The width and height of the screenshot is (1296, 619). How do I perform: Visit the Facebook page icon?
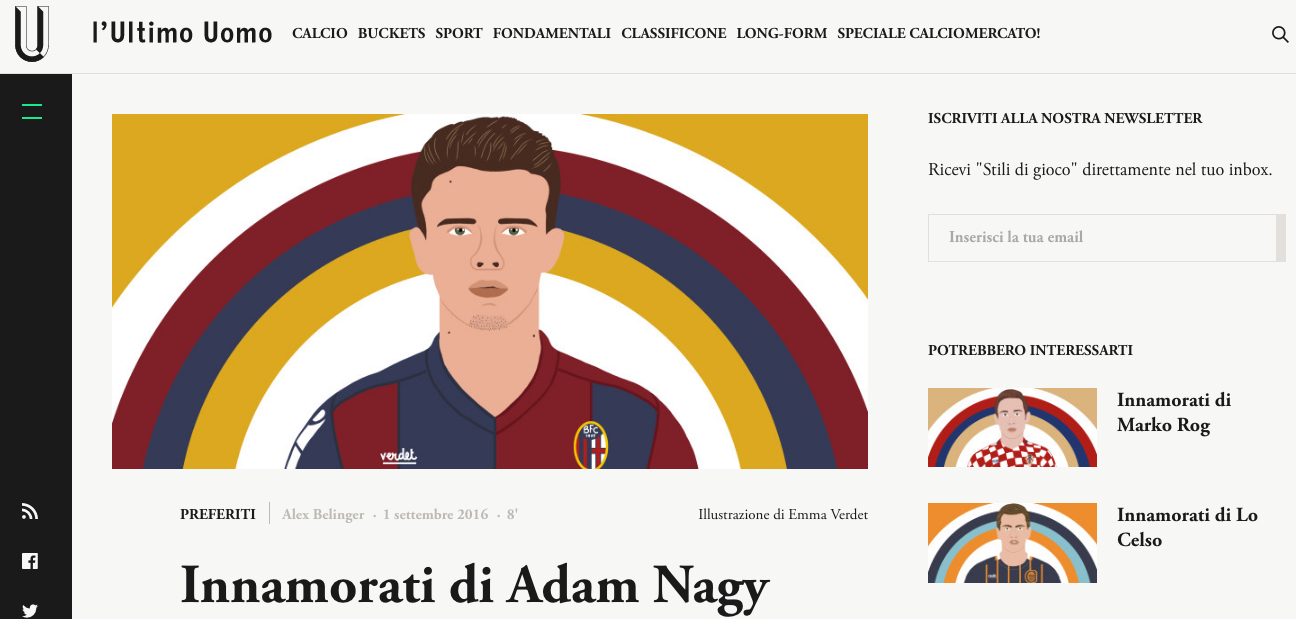point(30,561)
